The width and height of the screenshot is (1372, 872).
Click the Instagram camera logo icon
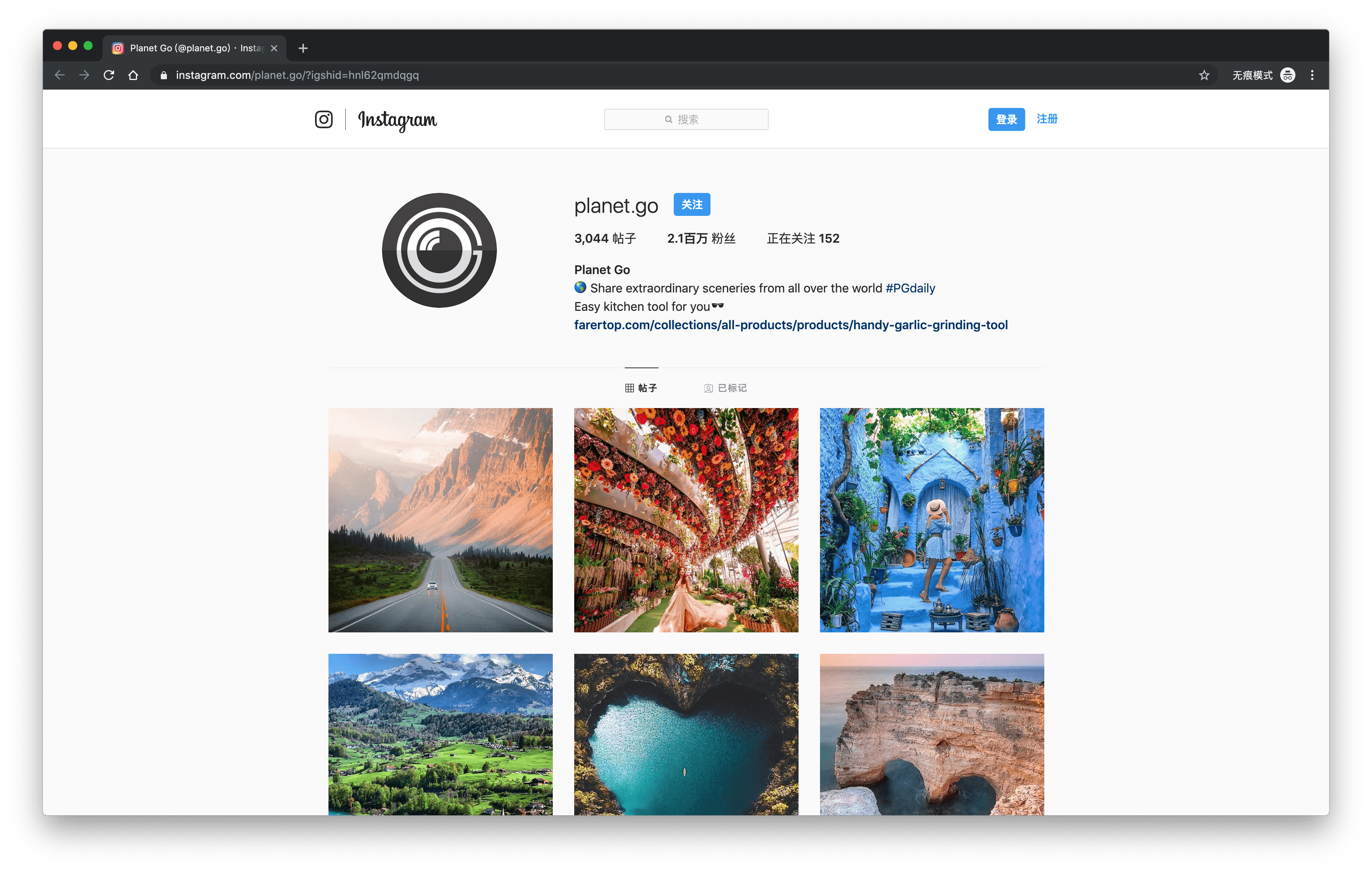coord(323,119)
